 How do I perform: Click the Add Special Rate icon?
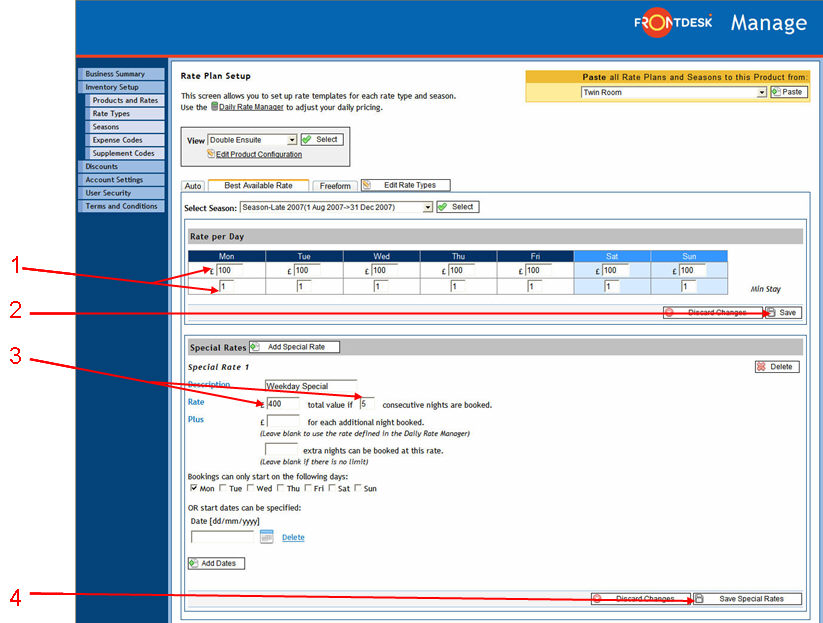pos(256,347)
